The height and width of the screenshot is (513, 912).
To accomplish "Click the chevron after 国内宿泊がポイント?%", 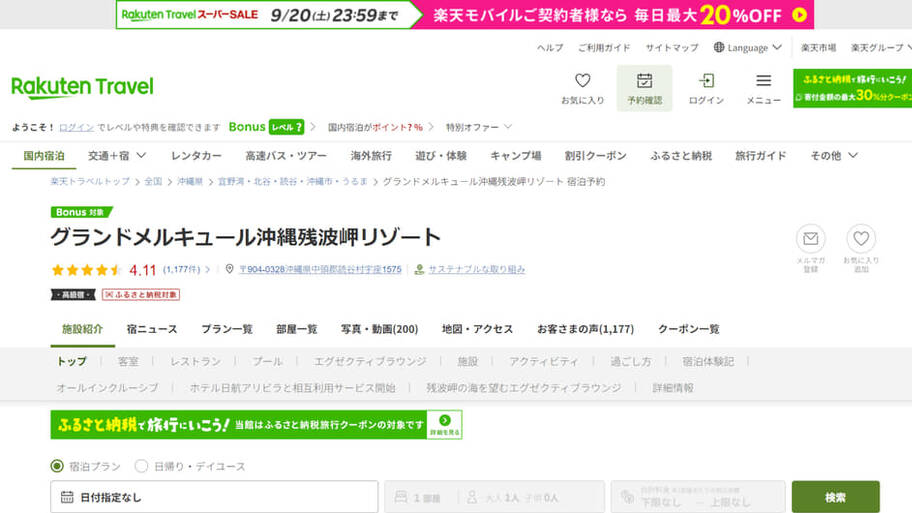I will point(431,127).
